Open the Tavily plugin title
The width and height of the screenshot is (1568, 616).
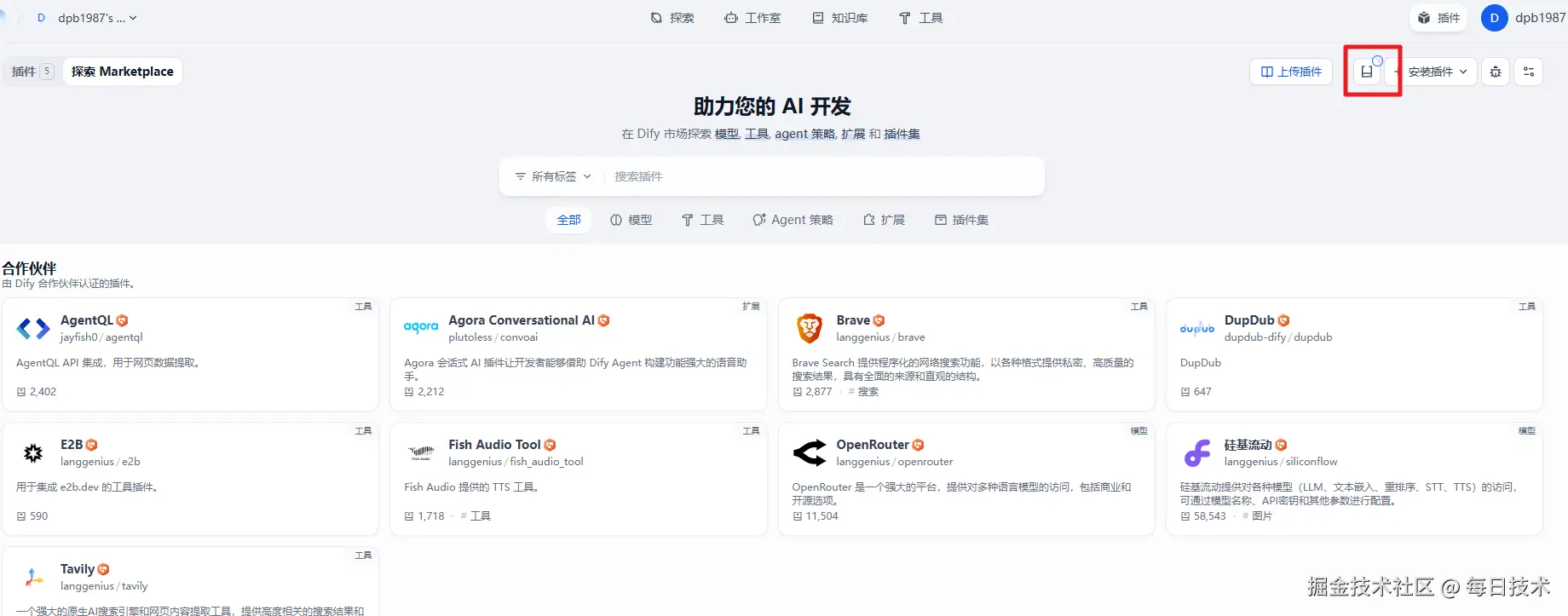(78, 569)
